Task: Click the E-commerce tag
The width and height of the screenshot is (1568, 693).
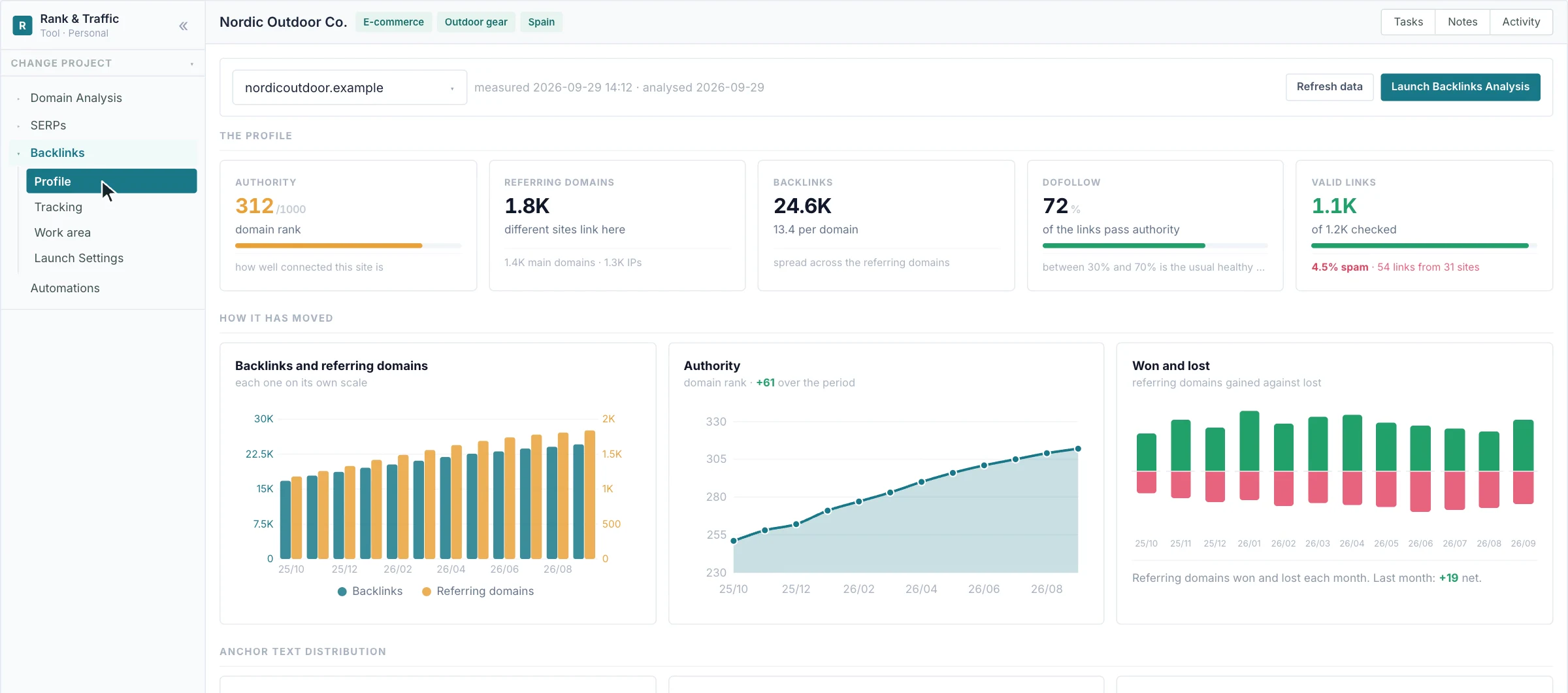Action: tap(393, 22)
